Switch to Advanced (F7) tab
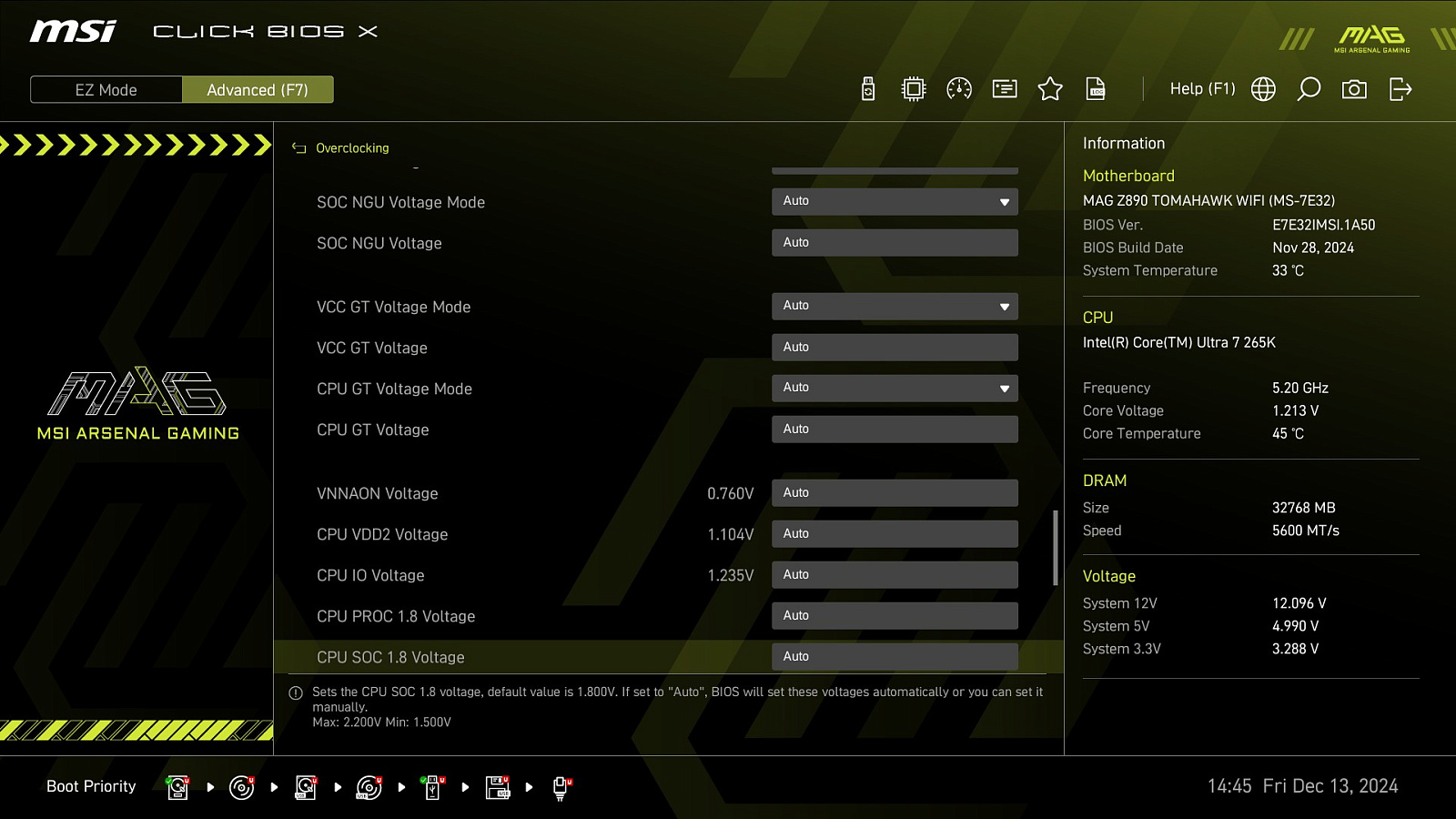The image size is (1456, 819). click(258, 90)
